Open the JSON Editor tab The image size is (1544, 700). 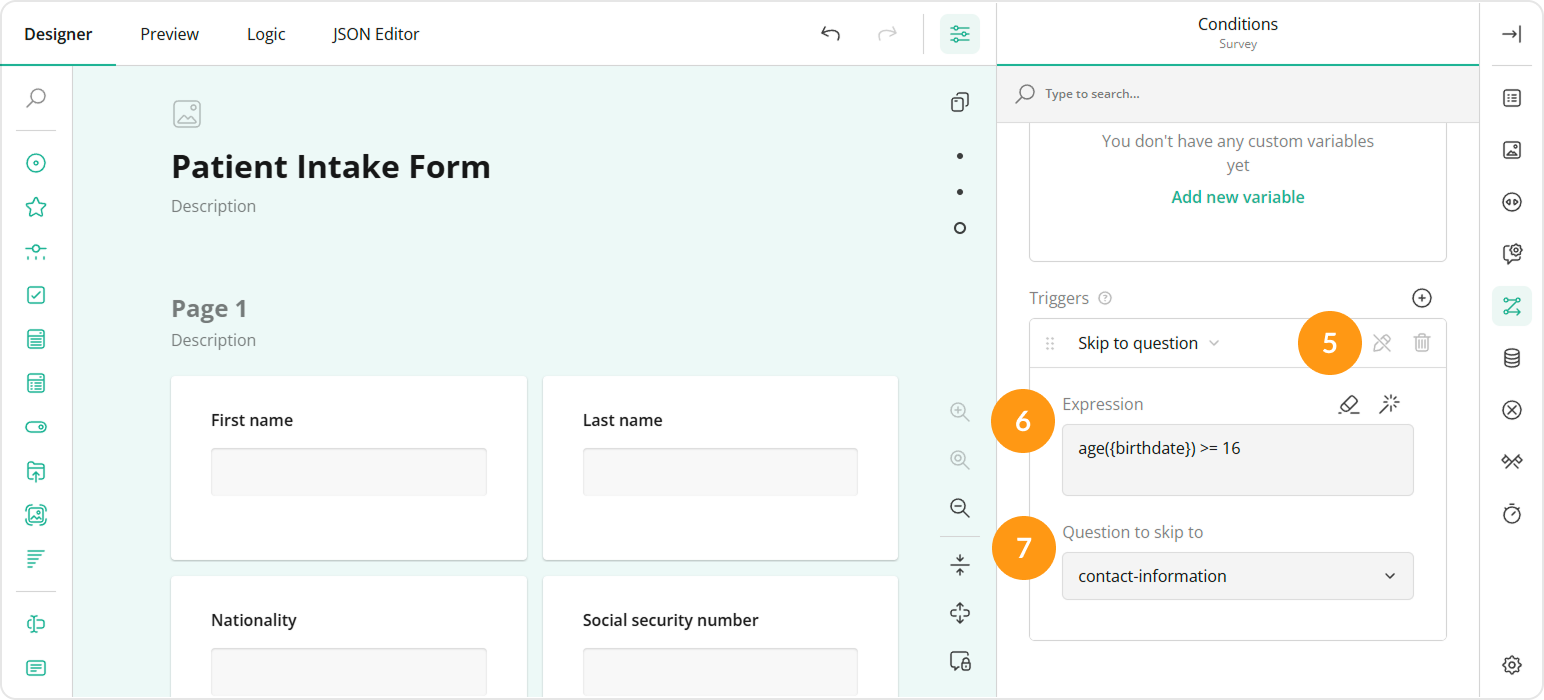pyautogui.click(x=375, y=33)
